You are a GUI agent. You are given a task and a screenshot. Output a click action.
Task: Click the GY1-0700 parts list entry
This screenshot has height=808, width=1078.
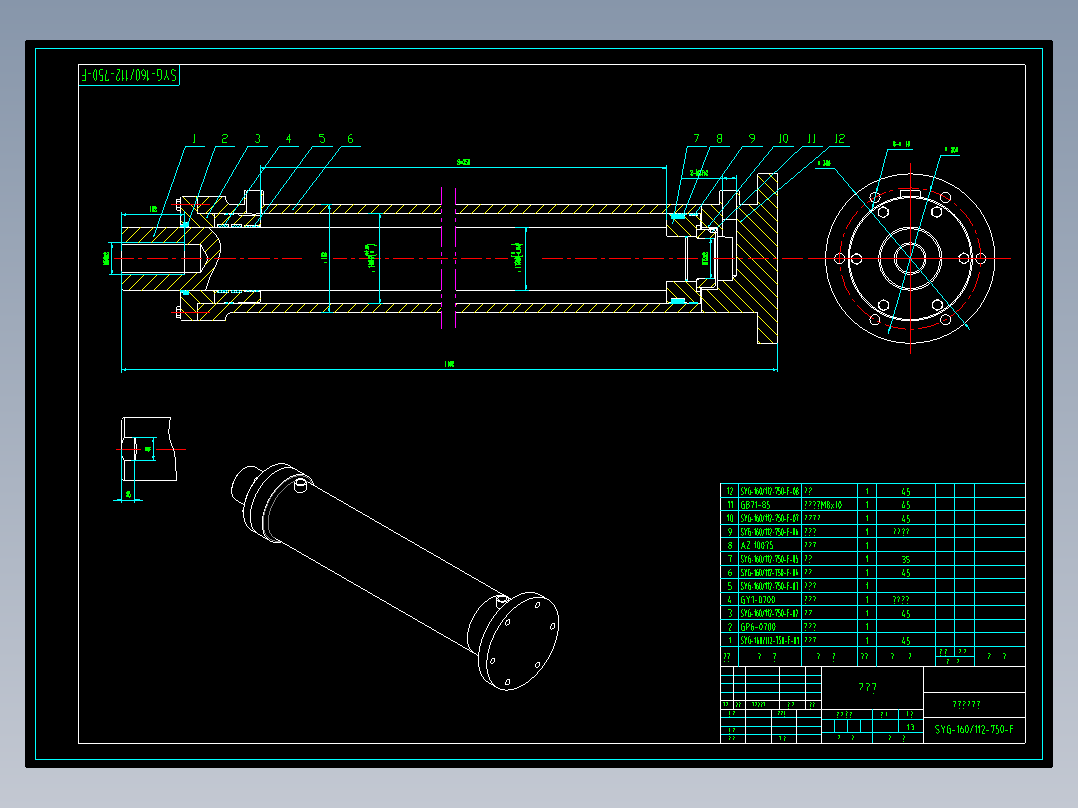[x=758, y=600]
